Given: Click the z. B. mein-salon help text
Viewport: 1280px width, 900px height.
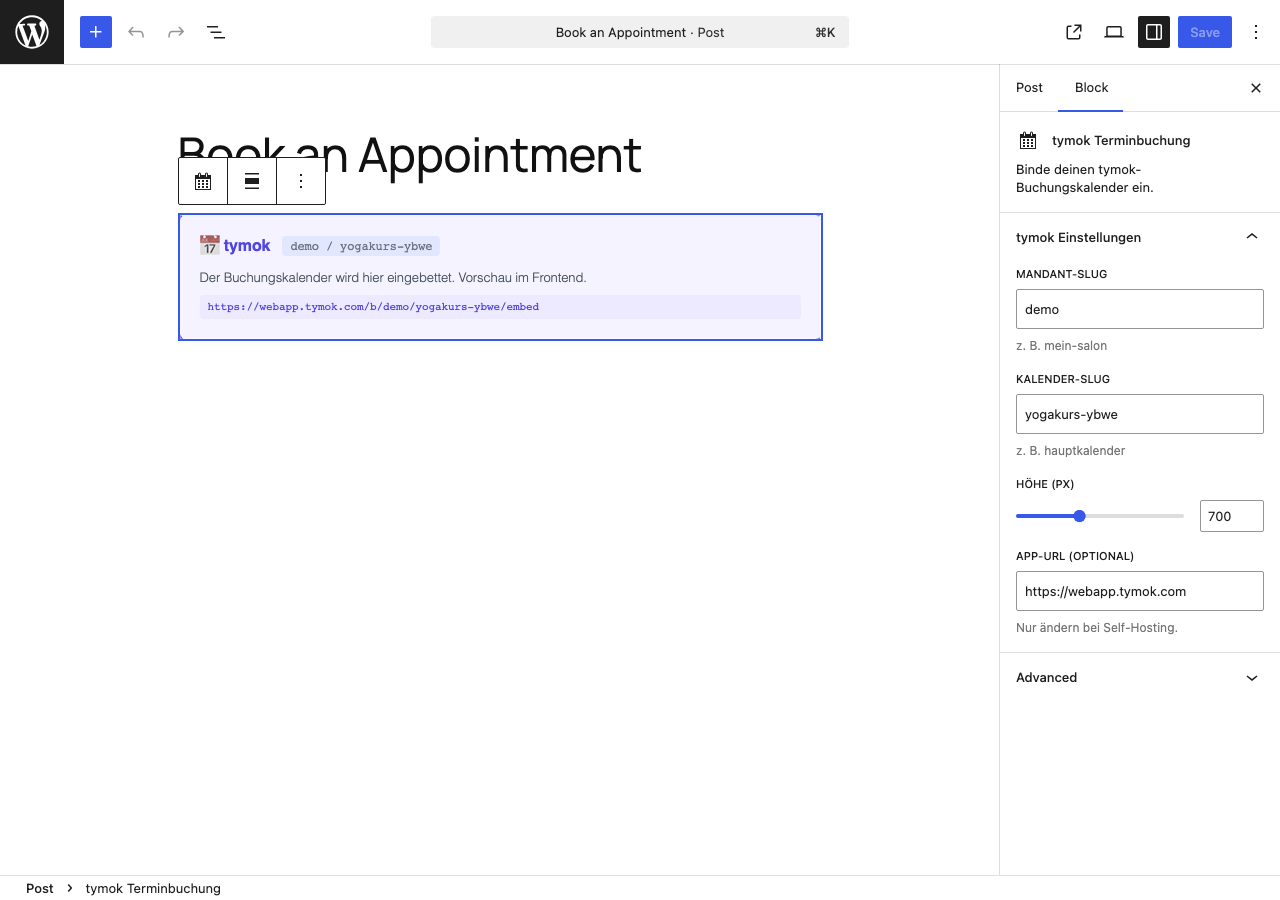Looking at the screenshot, I should (x=1062, y=346).
